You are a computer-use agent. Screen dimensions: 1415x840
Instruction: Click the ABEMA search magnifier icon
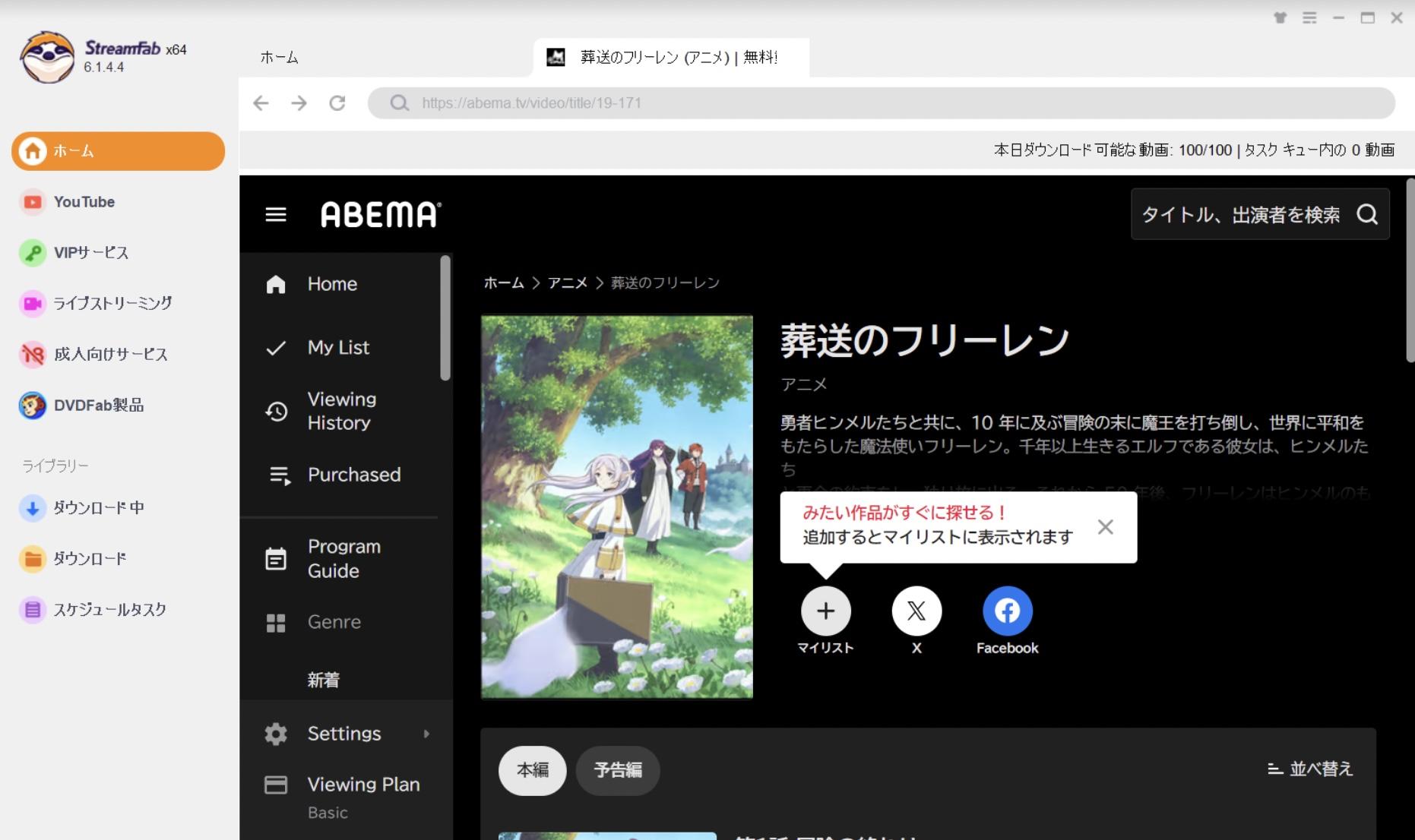pyautogui.click(x=1367, y=215)
